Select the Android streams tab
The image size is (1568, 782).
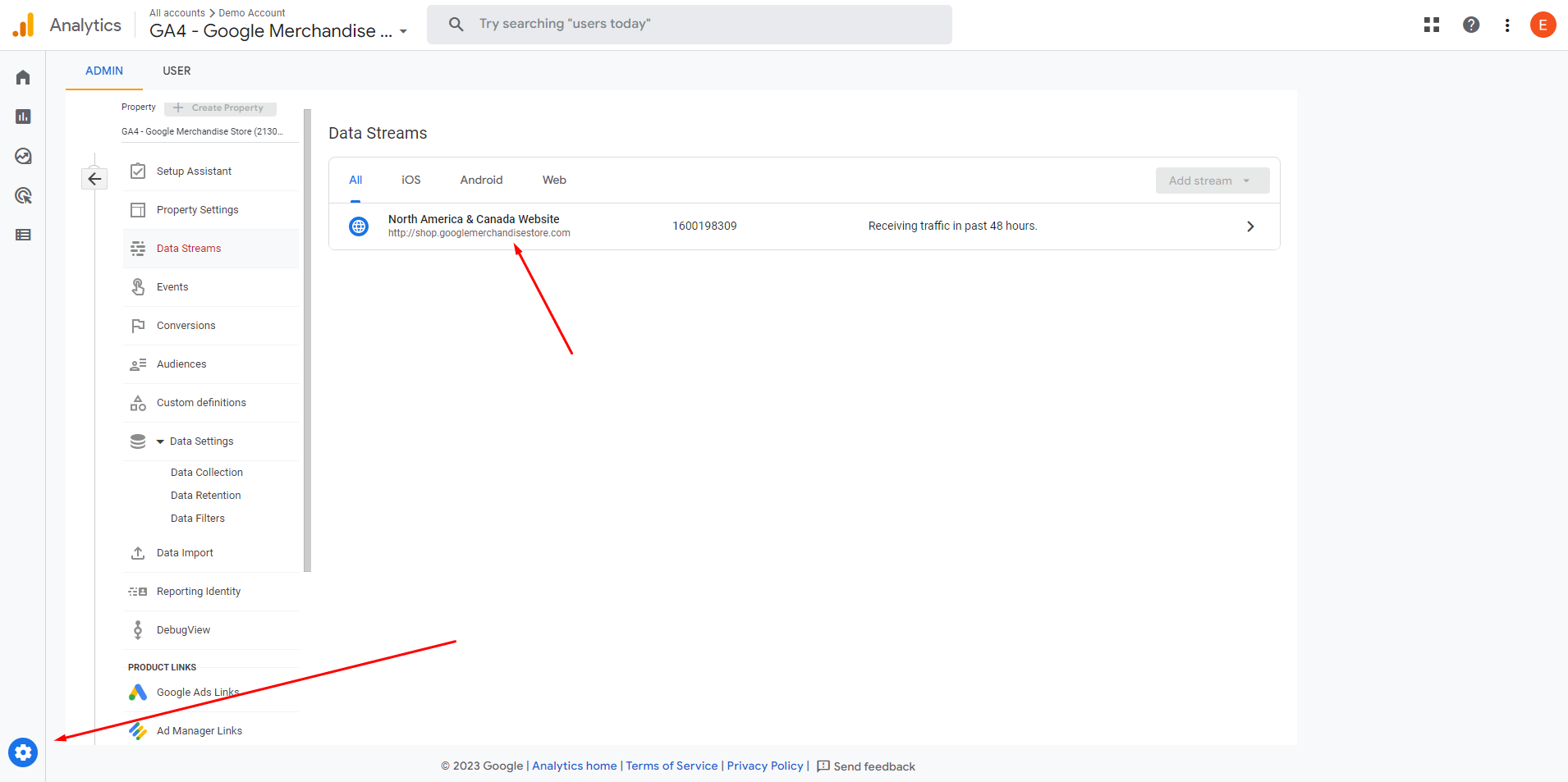(x=481, y=181)
